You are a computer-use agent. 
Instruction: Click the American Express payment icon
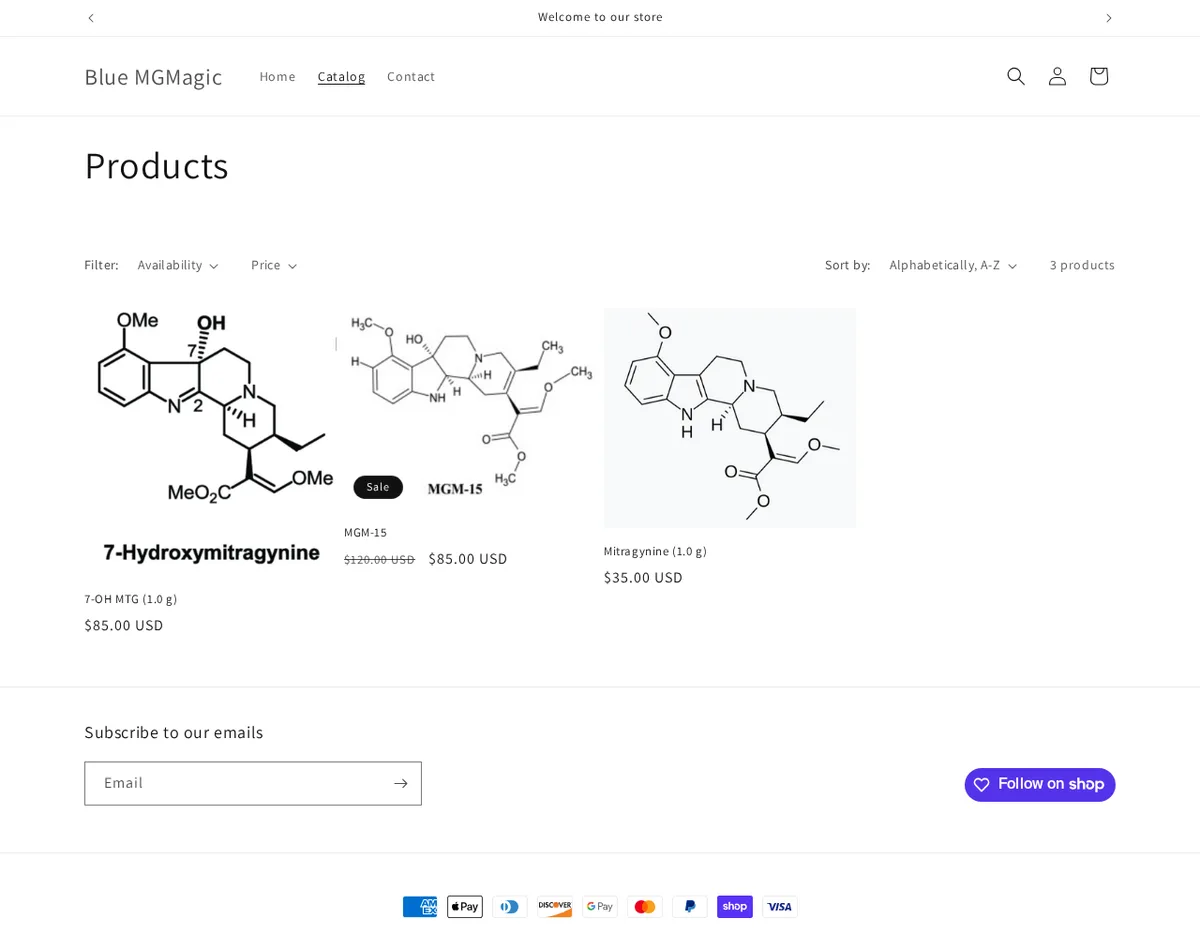click(x=420, y=907)
